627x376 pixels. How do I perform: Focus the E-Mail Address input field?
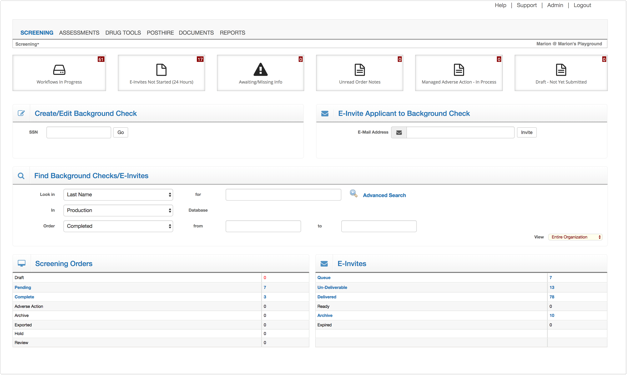(x=460, y=132)
